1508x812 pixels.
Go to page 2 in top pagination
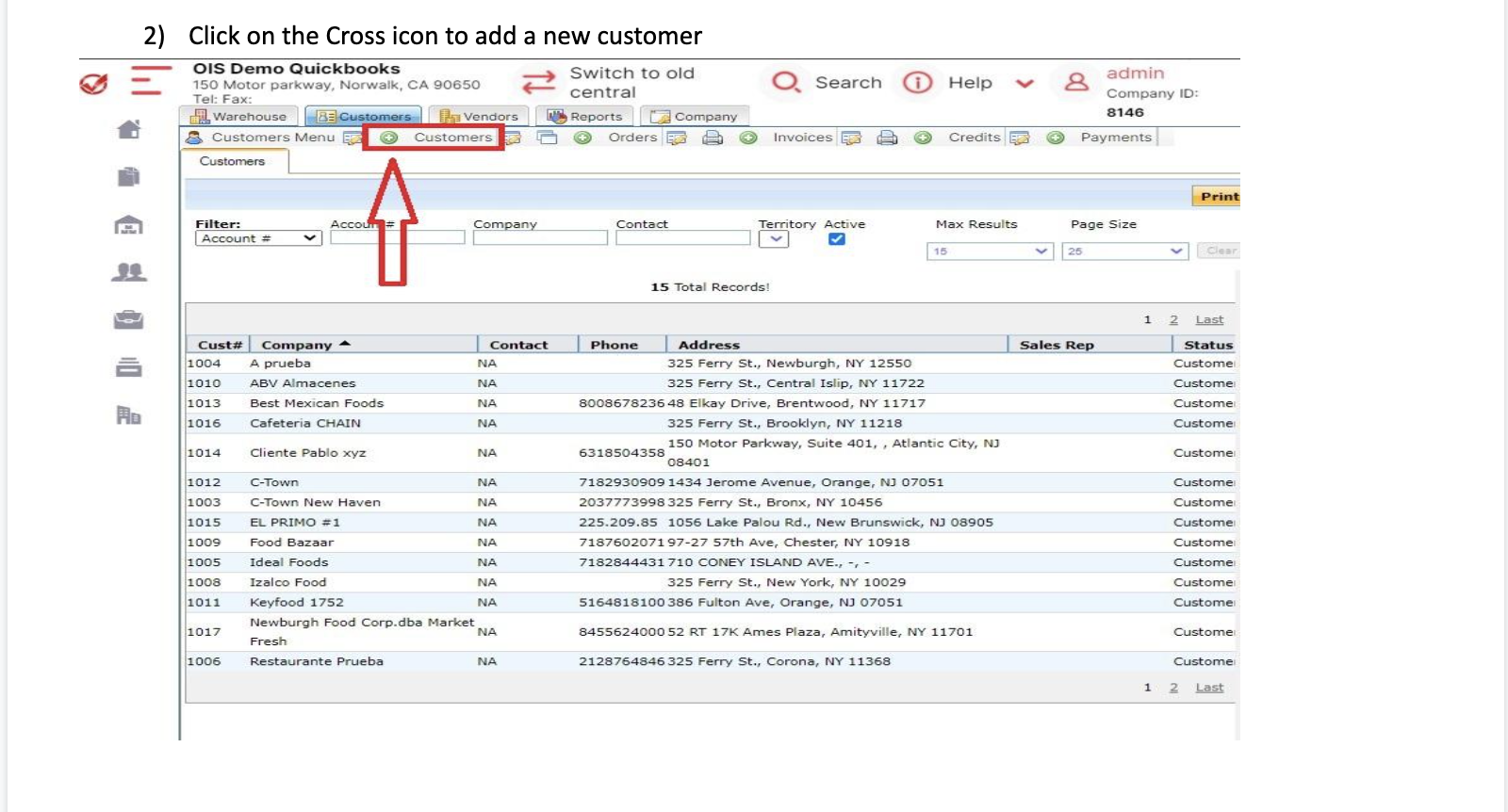pos(1173,319)
